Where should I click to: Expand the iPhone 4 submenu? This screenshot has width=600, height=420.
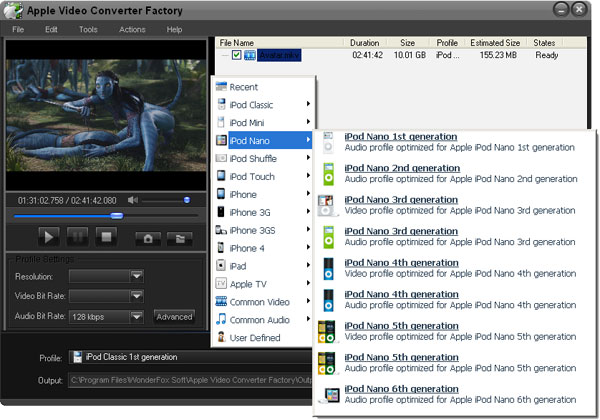coord(263,248)
